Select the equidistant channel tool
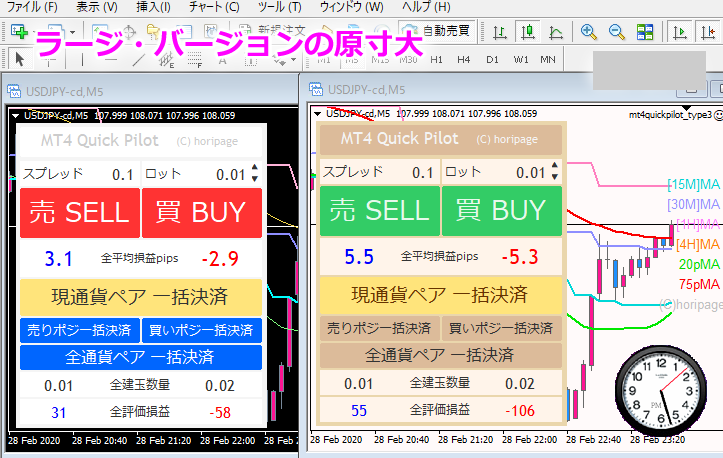The width and height of the screenshot is (723, 458). 166,59
